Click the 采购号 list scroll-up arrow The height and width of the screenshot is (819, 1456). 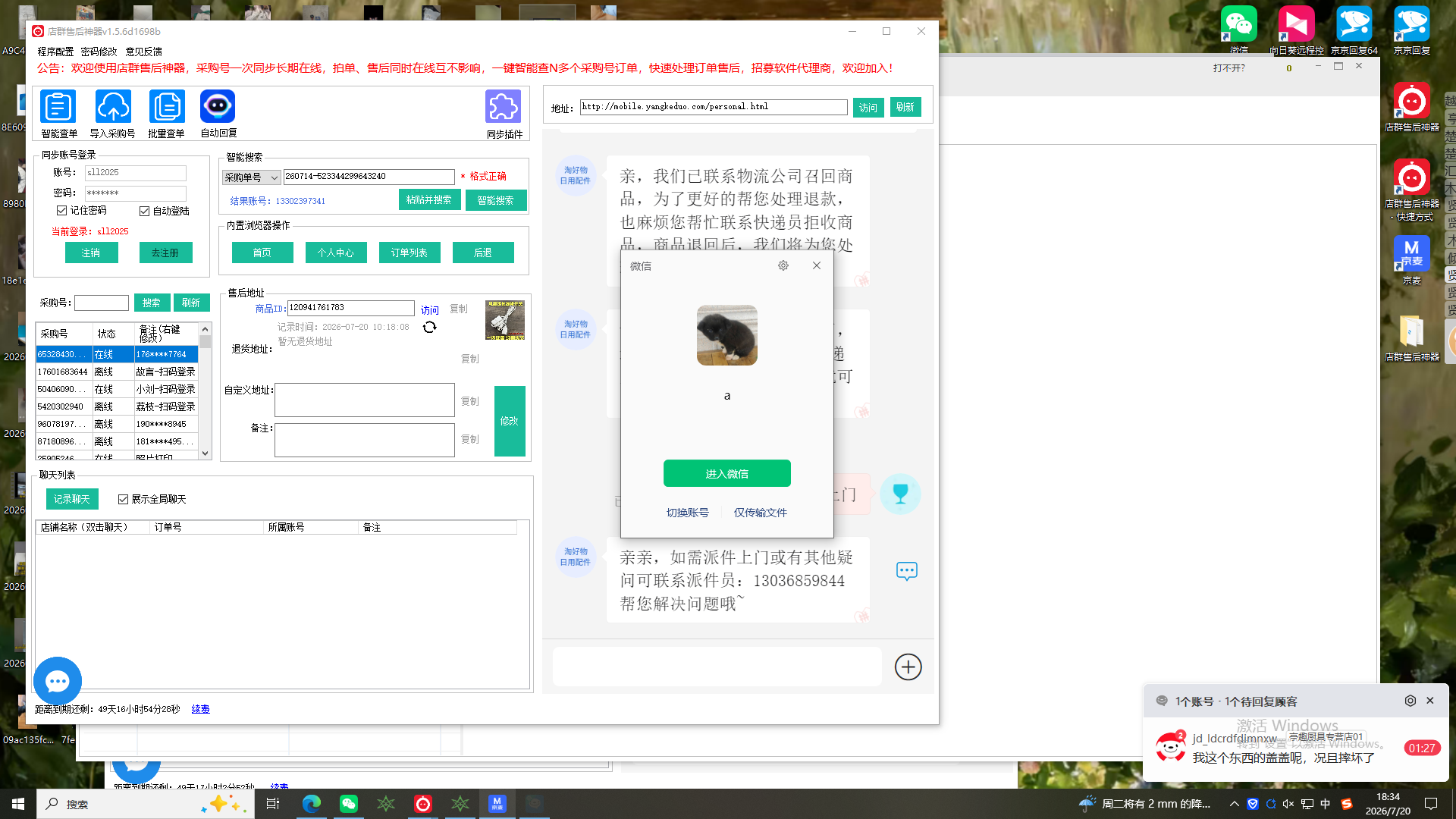(205, 329)
